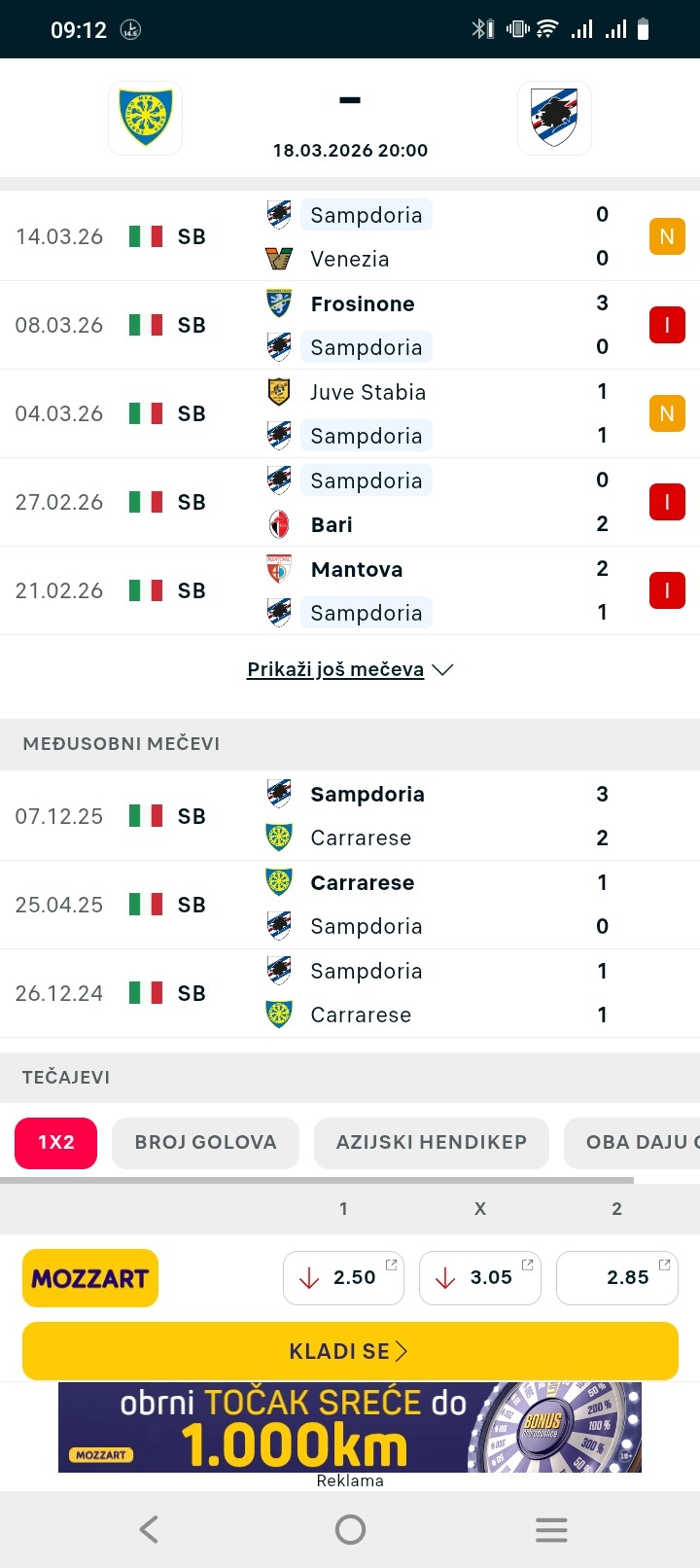Tap the red loss badge for Frosinone match

coord(667,325)
